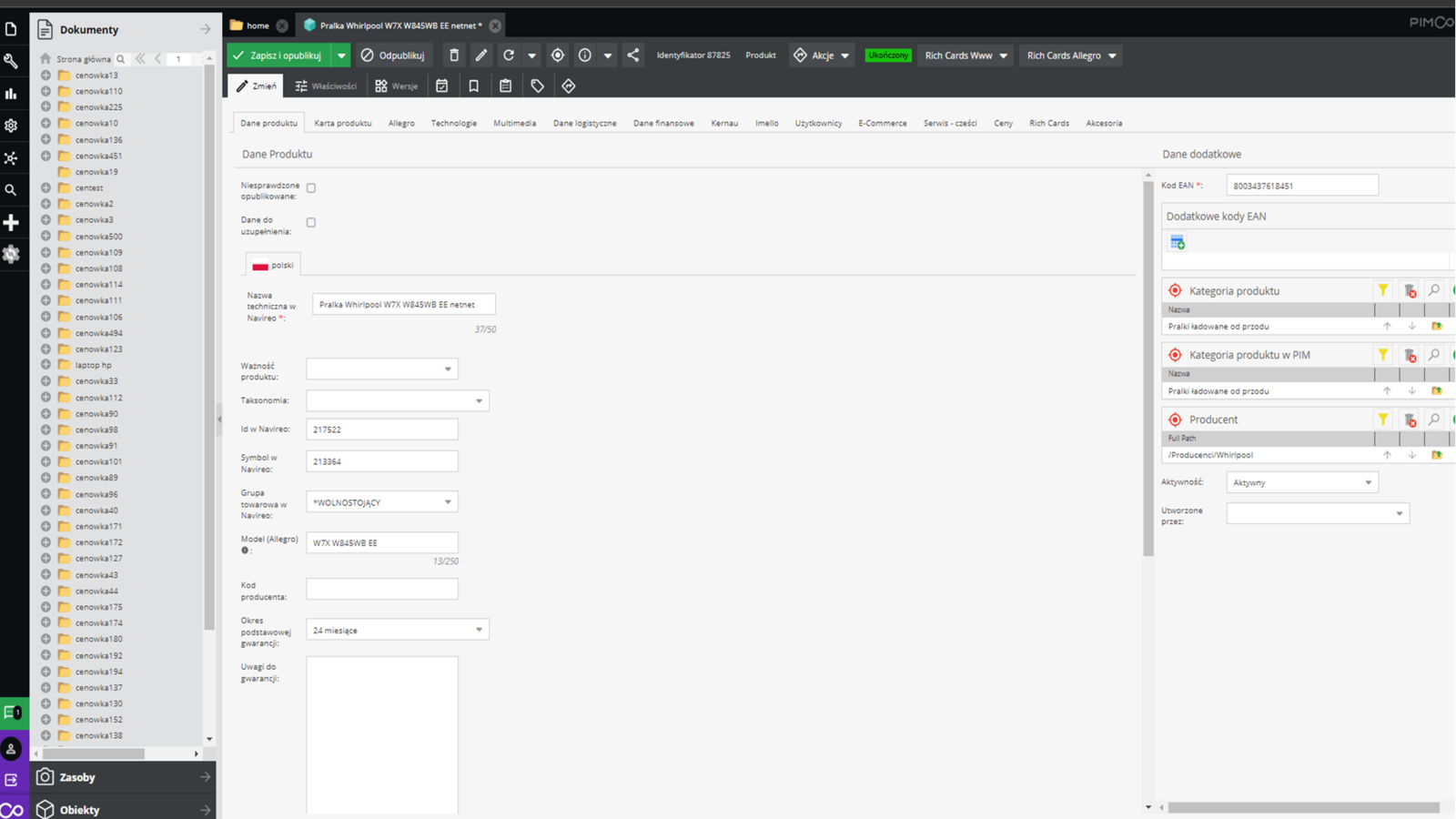The height and width of the screenshot is (819, 1456).
Task: Open the diamond workflow icon tab
Action: point(569,86)
